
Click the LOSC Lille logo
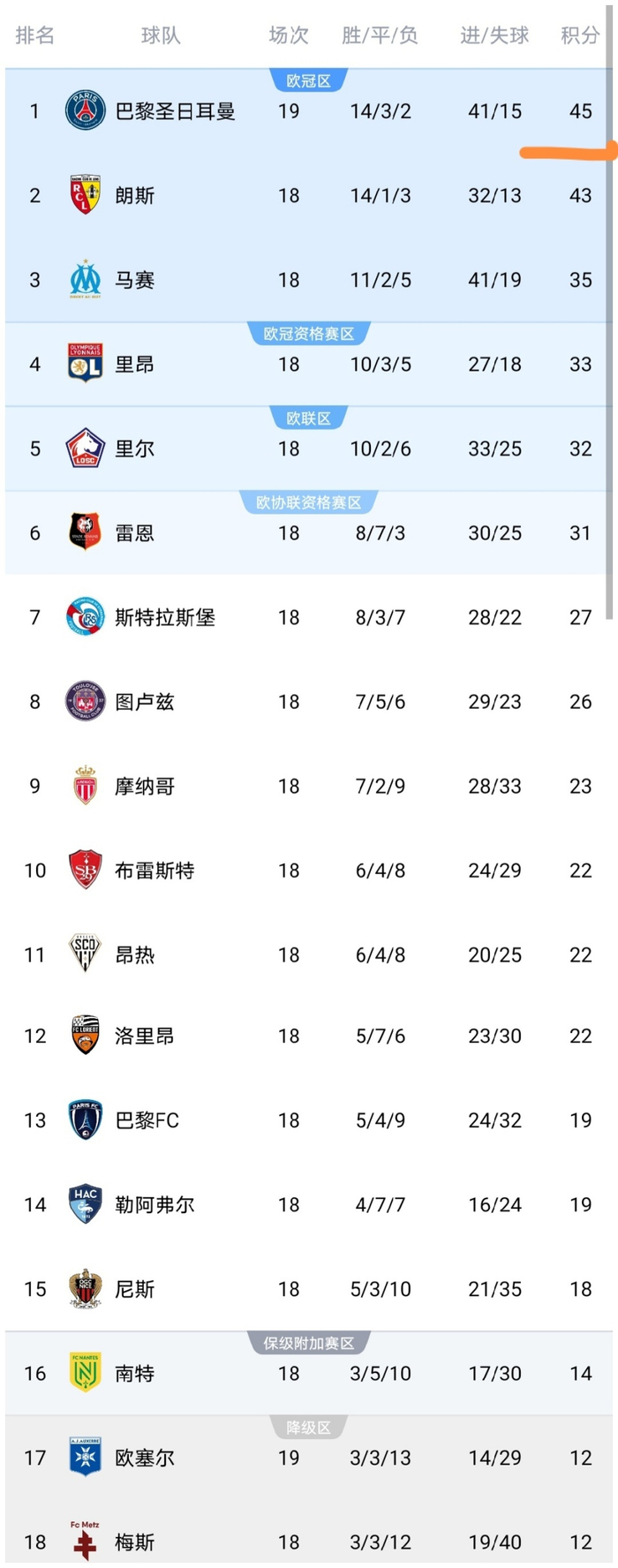[86, 448]
